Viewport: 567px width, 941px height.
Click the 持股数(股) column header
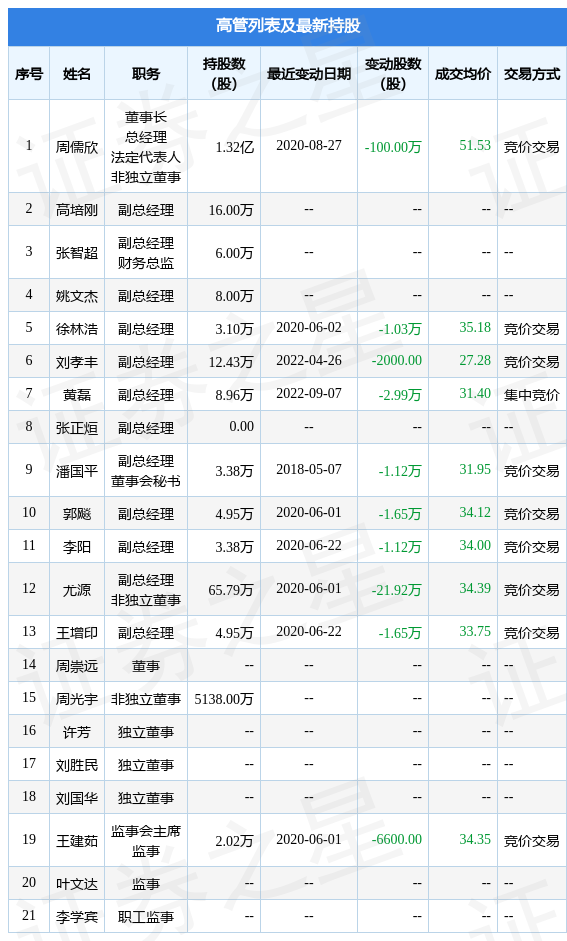click(224, 74)
